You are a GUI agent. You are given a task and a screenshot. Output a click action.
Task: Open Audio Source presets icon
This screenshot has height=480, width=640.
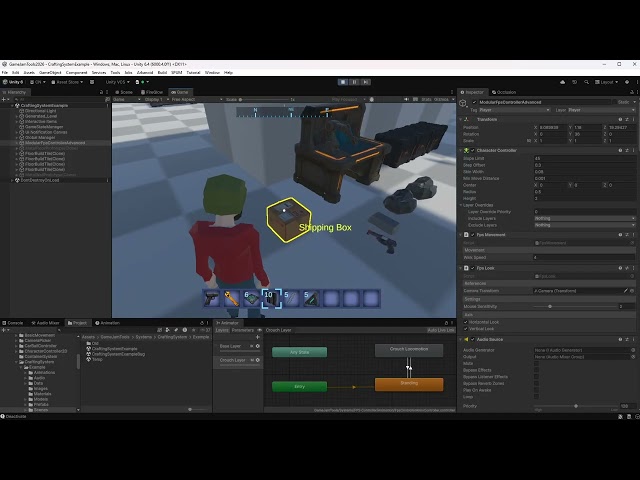[627, 339]
